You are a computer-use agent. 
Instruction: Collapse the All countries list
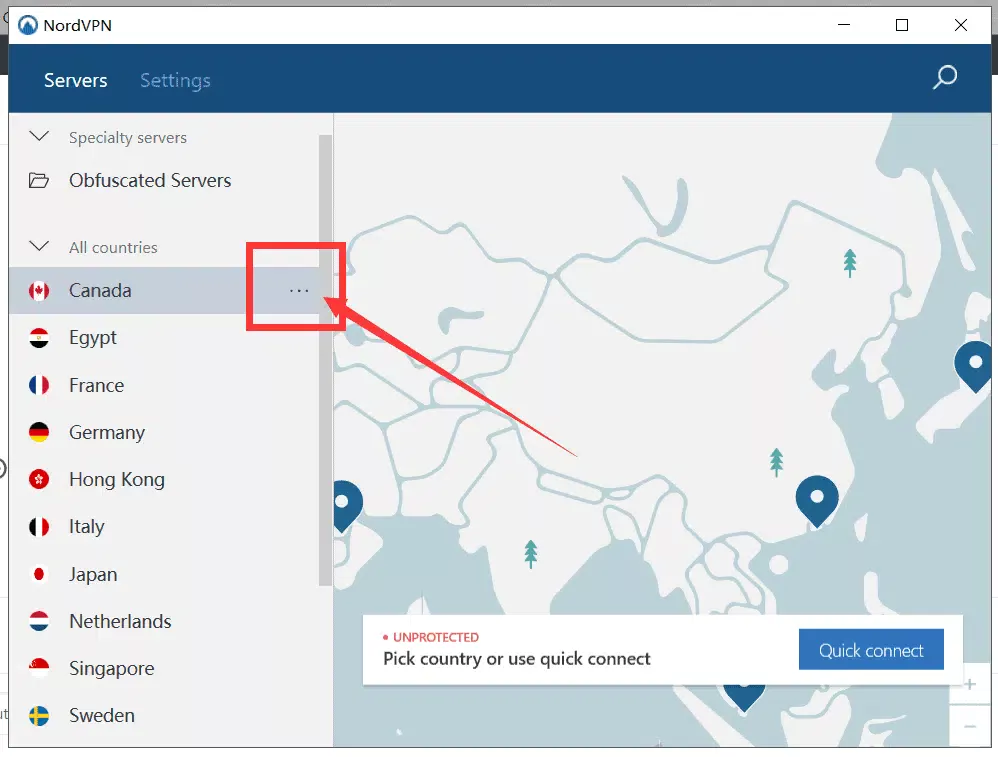coord(40,247)
